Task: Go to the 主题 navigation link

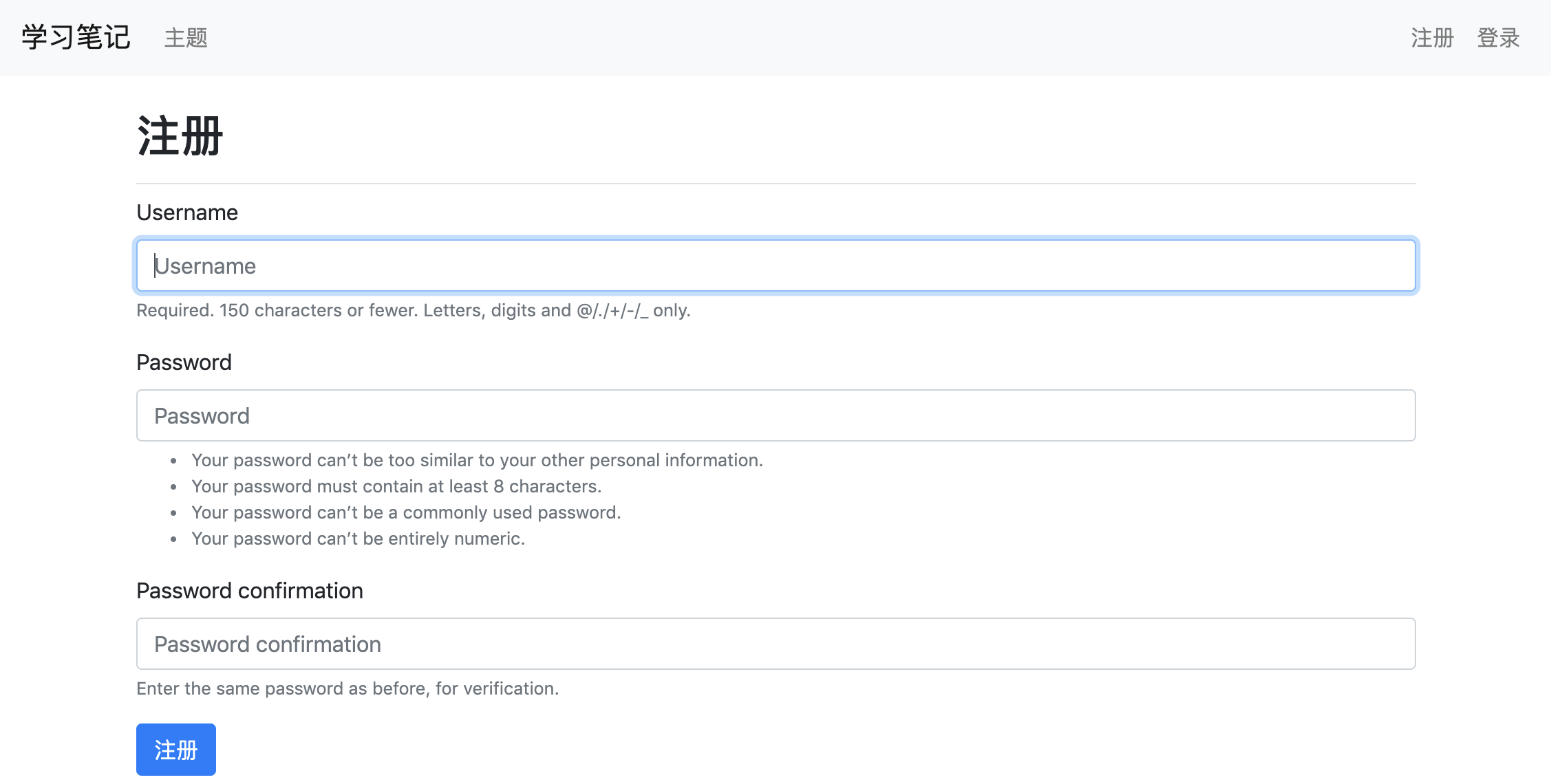Action: pyautogui.click(x=186, y=37)
